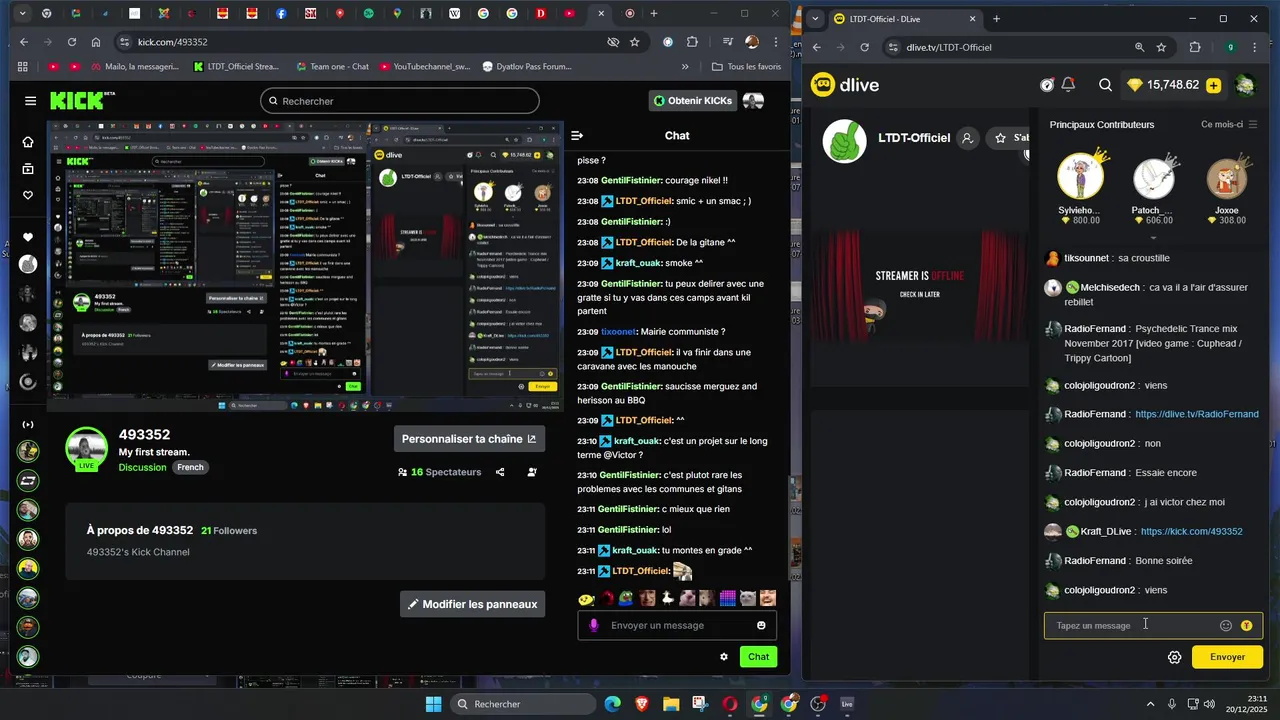
Task: Open DLive search magnifier
Action: tap(1105, 85)
